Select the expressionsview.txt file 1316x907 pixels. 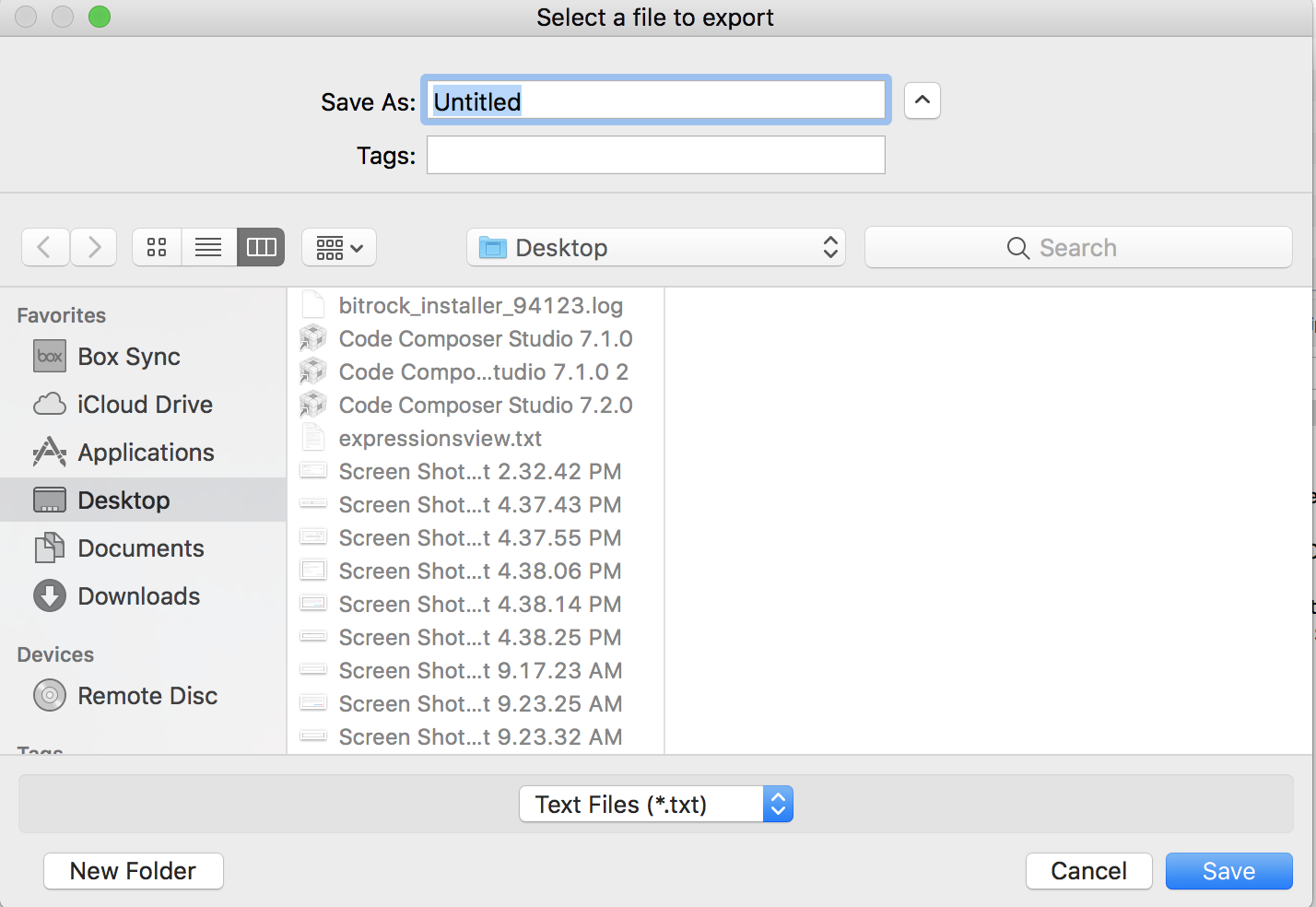[440, 439]
